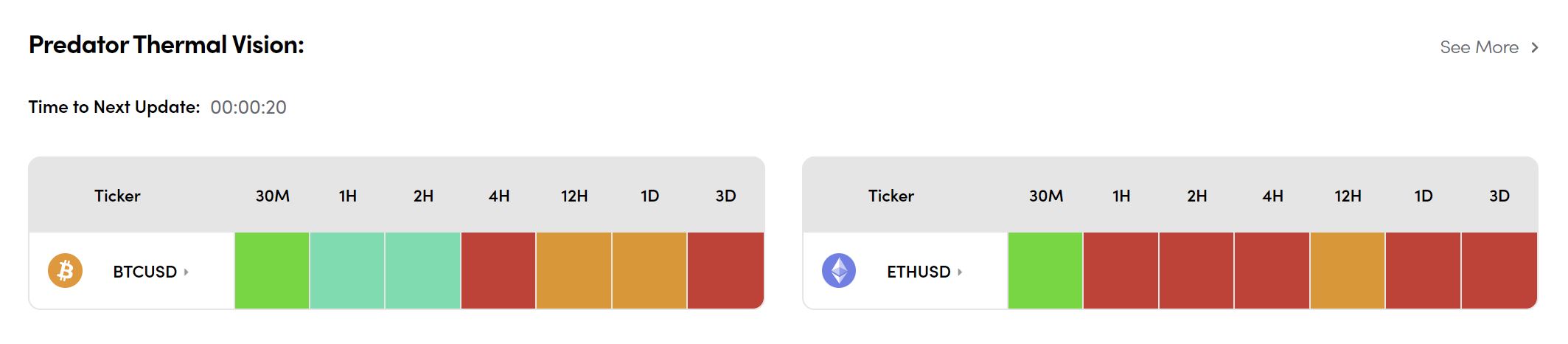This screenshot has height=344, width=1568.
Task: Click the purple Ethereum logo icon
Action: (x=839, y=271)
